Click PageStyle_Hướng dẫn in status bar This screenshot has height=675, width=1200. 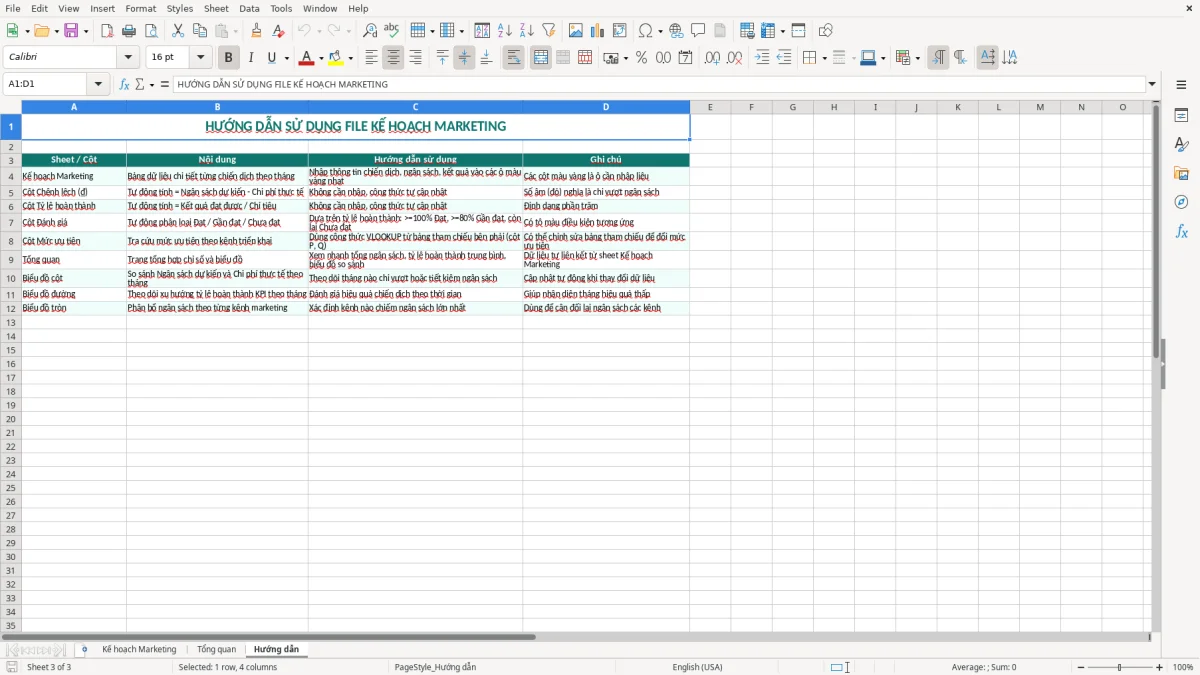click(x=435, y=667)
